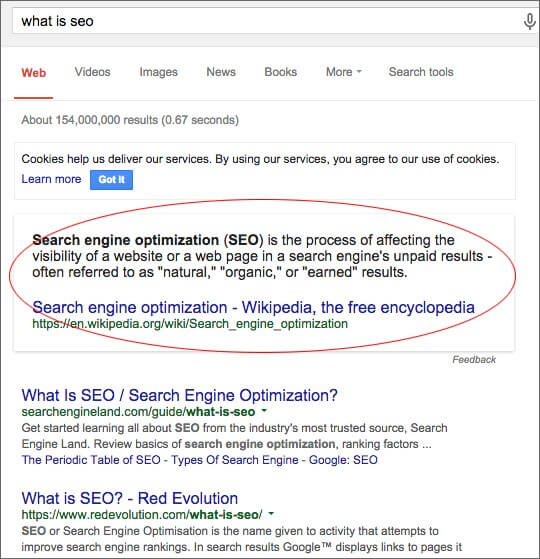Open 'What is SEO? - Red Evolution' result

130,498
